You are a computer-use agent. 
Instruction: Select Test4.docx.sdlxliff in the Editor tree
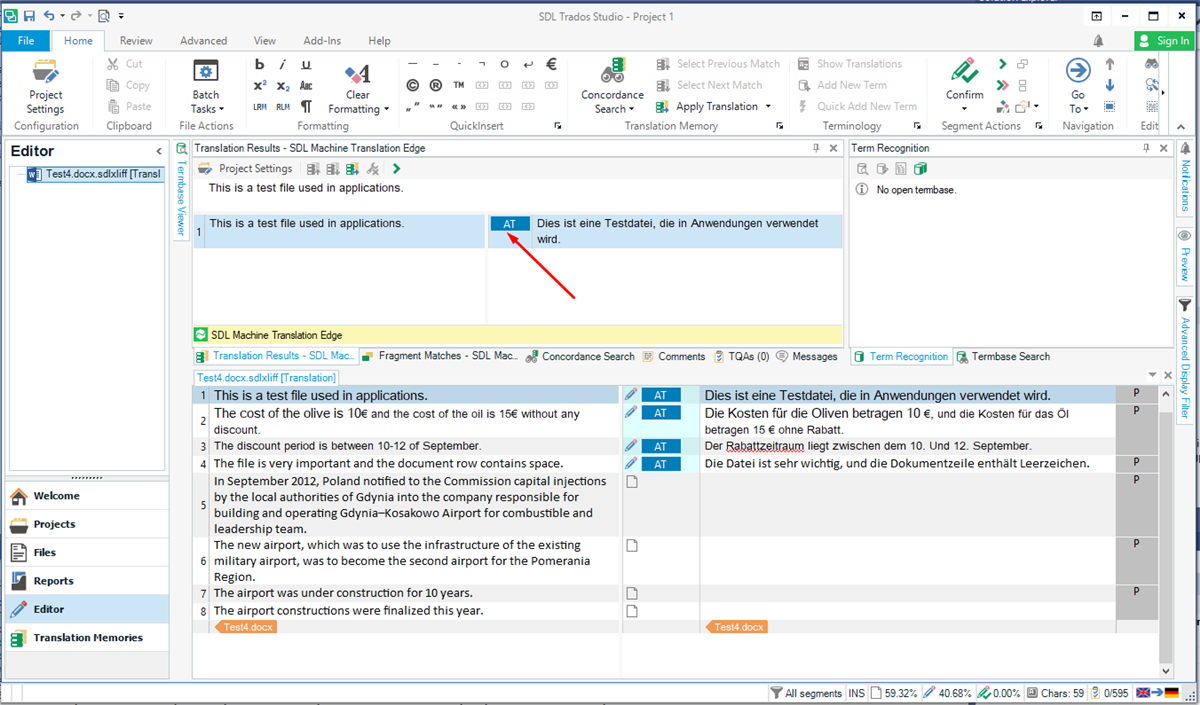click(94, 174)
